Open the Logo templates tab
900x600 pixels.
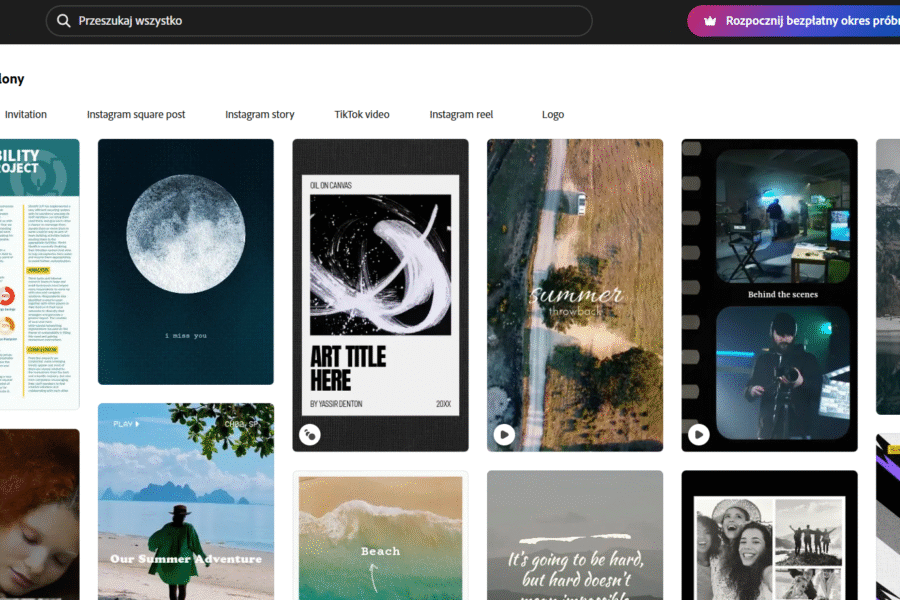point(553,114)
